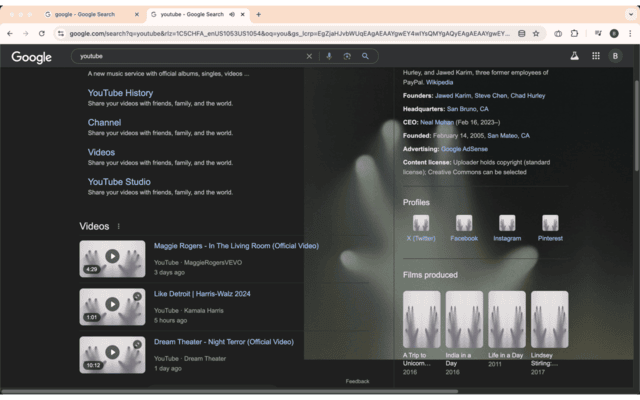Open 'A Trip to Unicorn' film thumbnail
The image size is (640, 400).
tap(421, 319)
